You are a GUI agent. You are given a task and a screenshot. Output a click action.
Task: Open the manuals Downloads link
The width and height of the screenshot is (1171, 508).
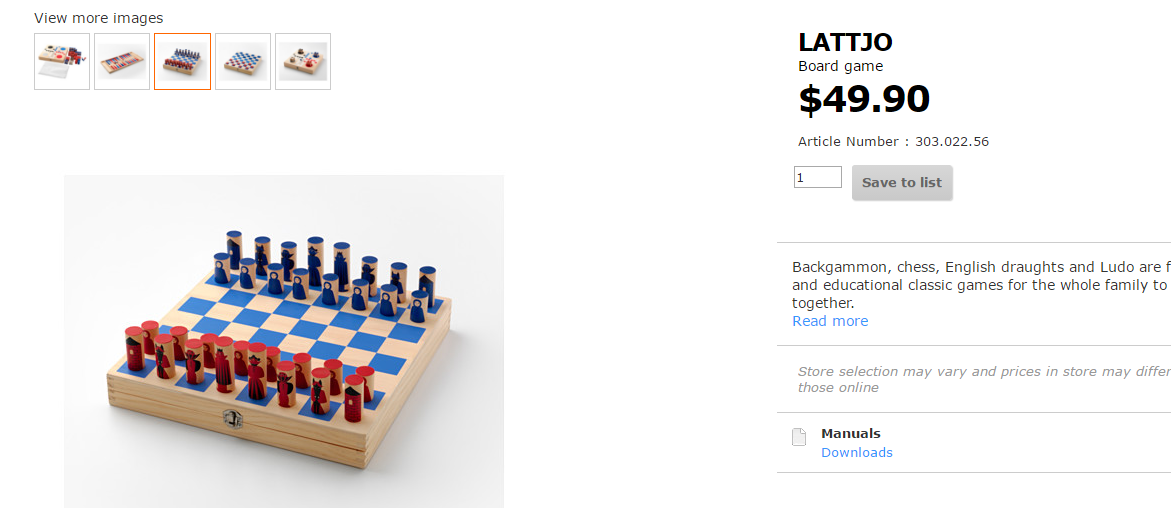tap(857, 453)
